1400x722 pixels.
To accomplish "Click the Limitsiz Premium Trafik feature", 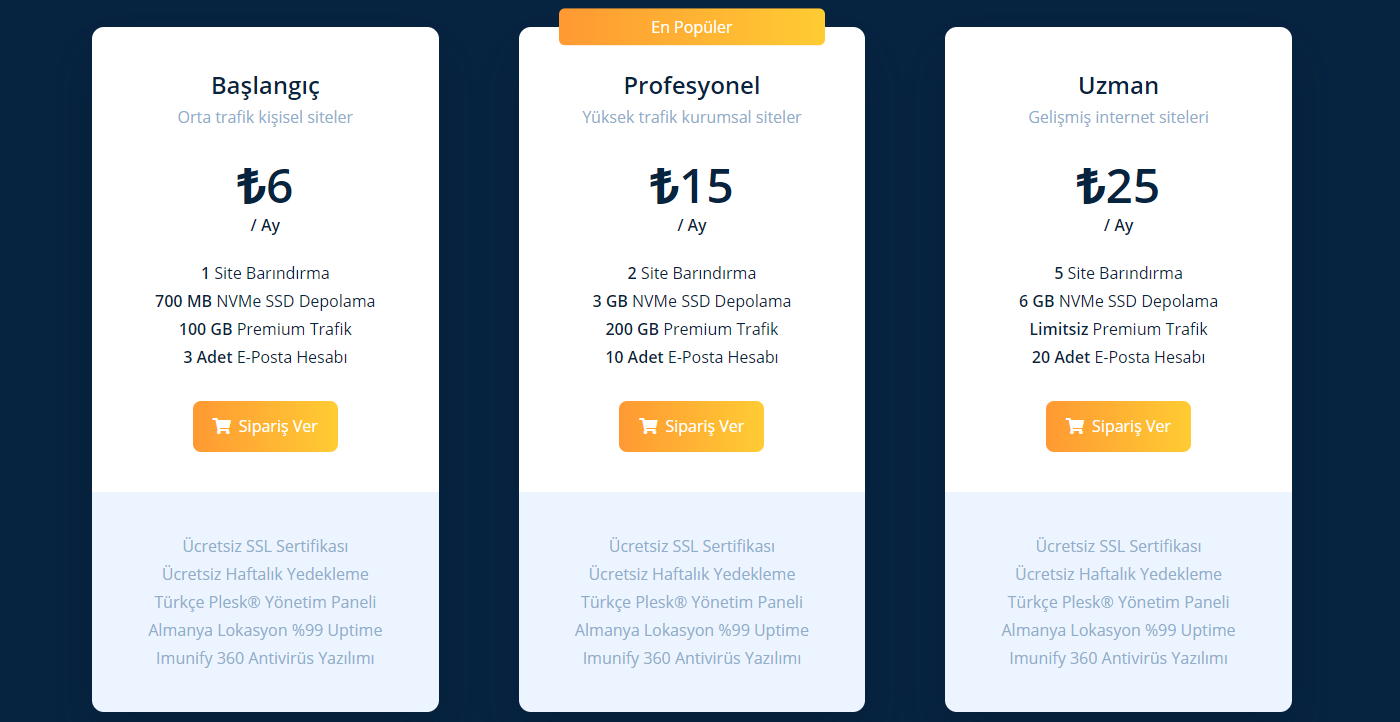I will click(x=1118, y=329).
